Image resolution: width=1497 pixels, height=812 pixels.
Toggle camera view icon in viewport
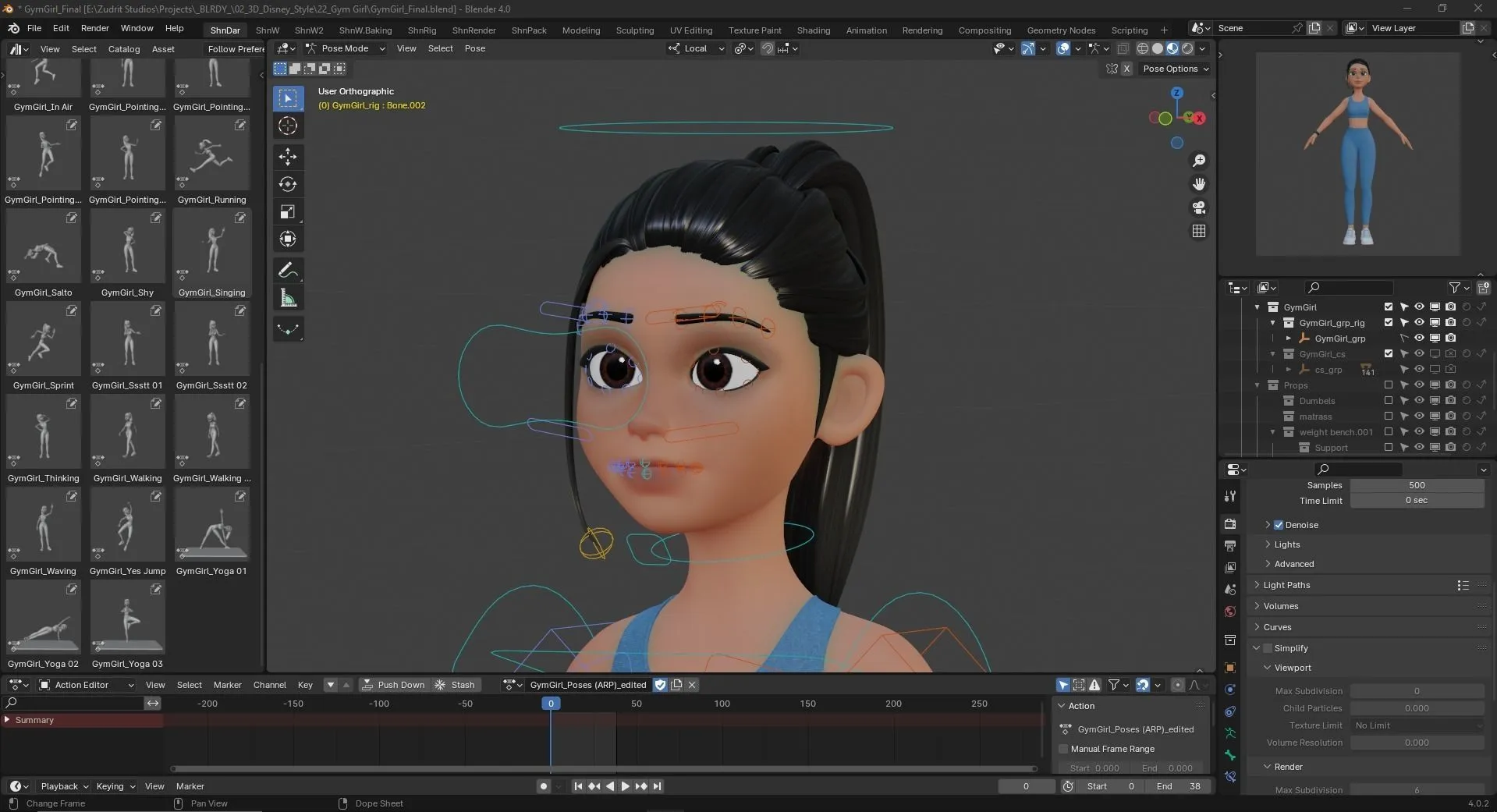[1199, 207]
